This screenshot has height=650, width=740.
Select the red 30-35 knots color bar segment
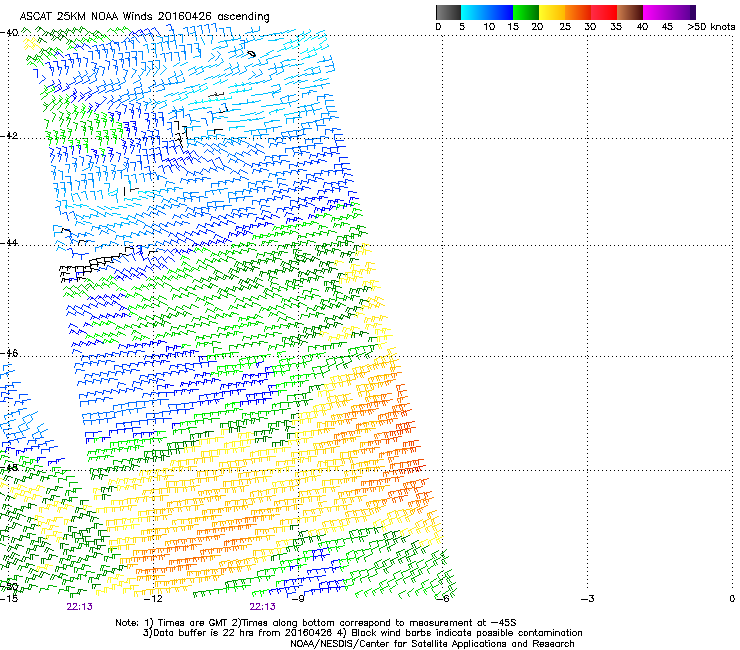tap(604, 12)
